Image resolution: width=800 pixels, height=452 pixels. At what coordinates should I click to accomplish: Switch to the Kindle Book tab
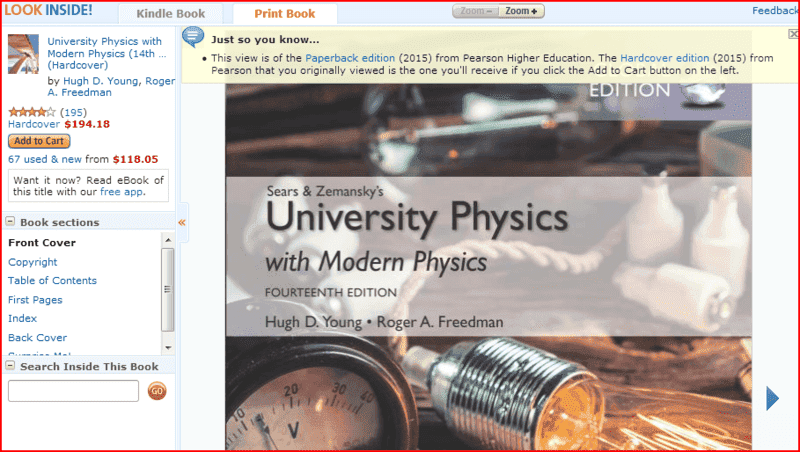(x=170, y=14)
